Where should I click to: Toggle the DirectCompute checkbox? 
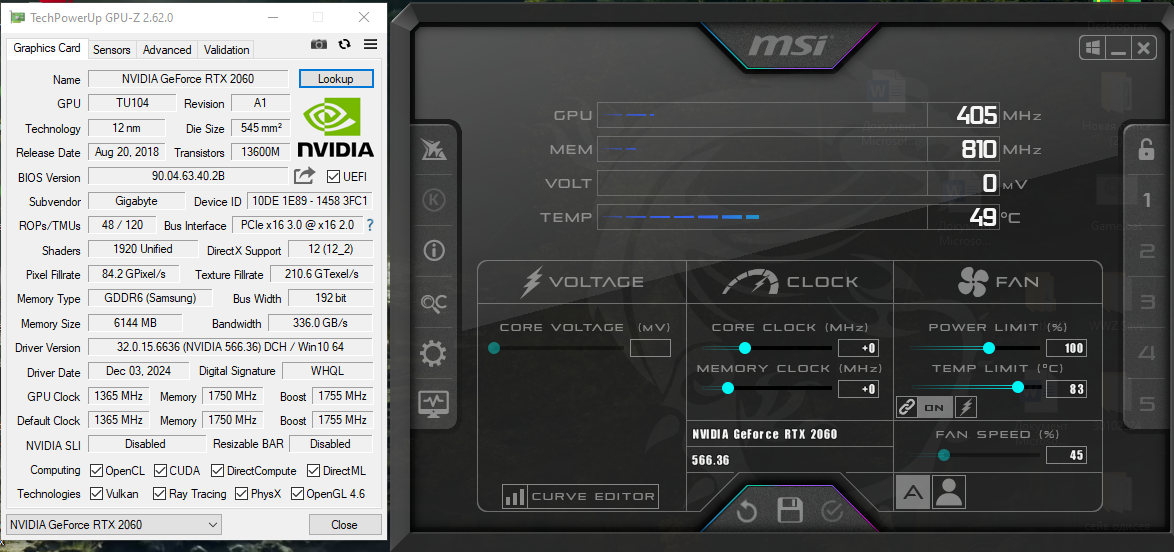(217, 470)
